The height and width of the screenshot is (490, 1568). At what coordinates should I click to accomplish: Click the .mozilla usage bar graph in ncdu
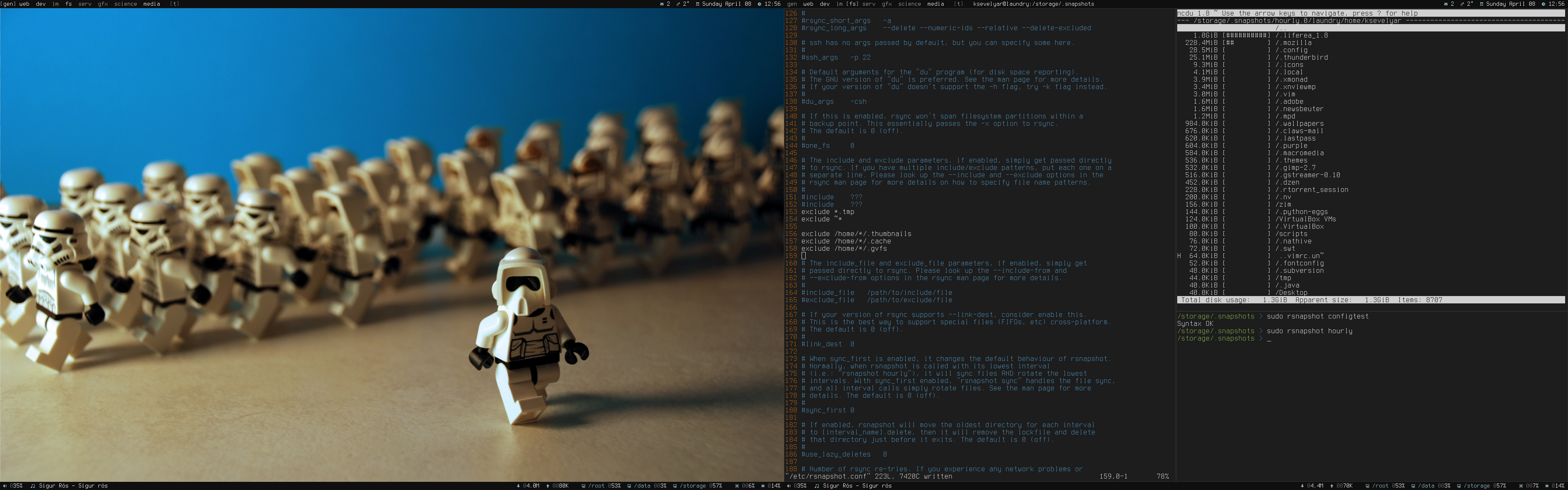click(x=1246, y=42)
